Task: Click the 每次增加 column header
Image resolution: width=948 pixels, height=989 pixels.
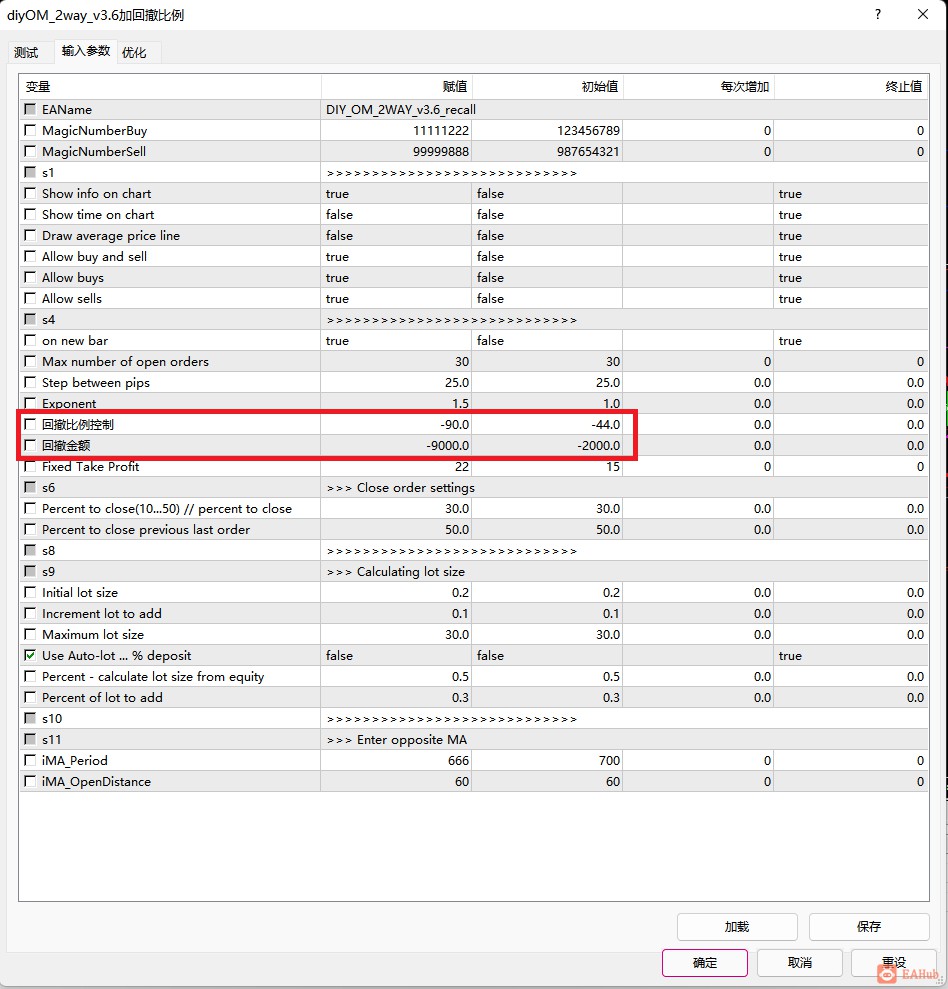Action: point(698,86)
